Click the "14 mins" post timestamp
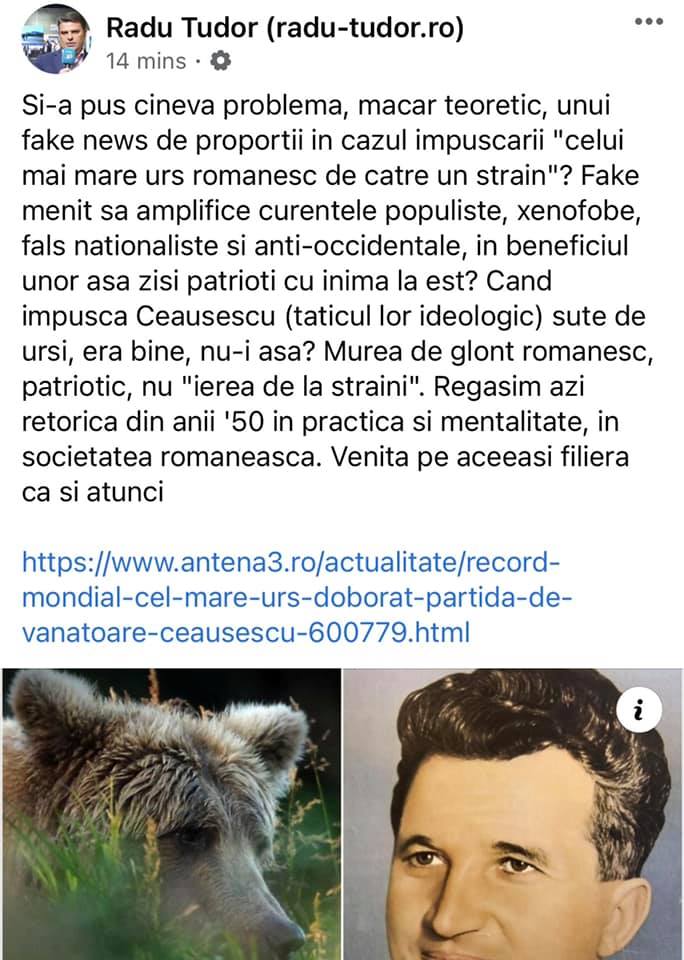 (146, 61)
